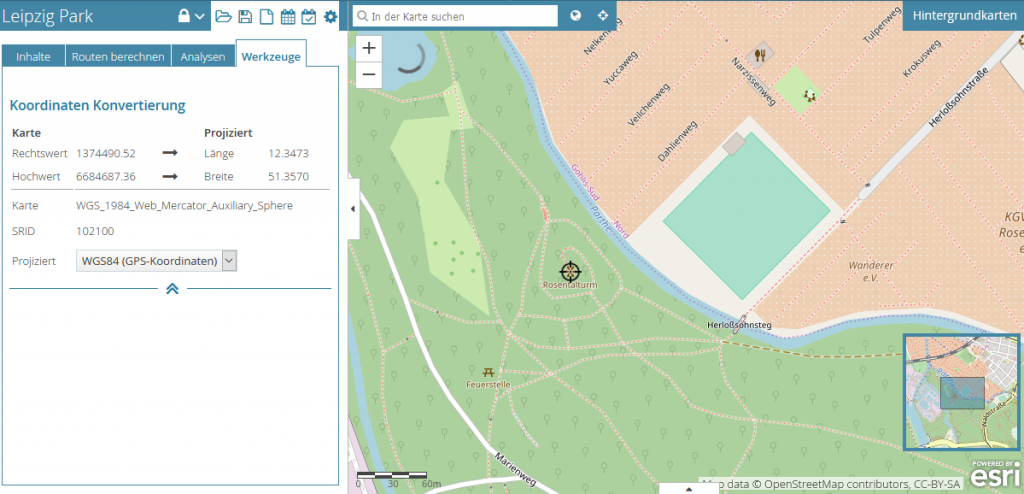
Task: Open the calendar grid icon
Action: tap(287, 16)
